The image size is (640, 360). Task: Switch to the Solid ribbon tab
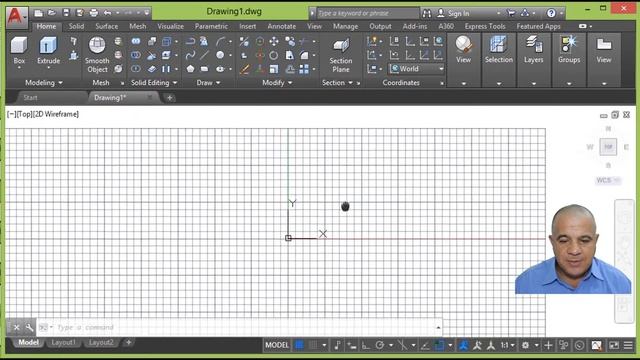point(76,26)
